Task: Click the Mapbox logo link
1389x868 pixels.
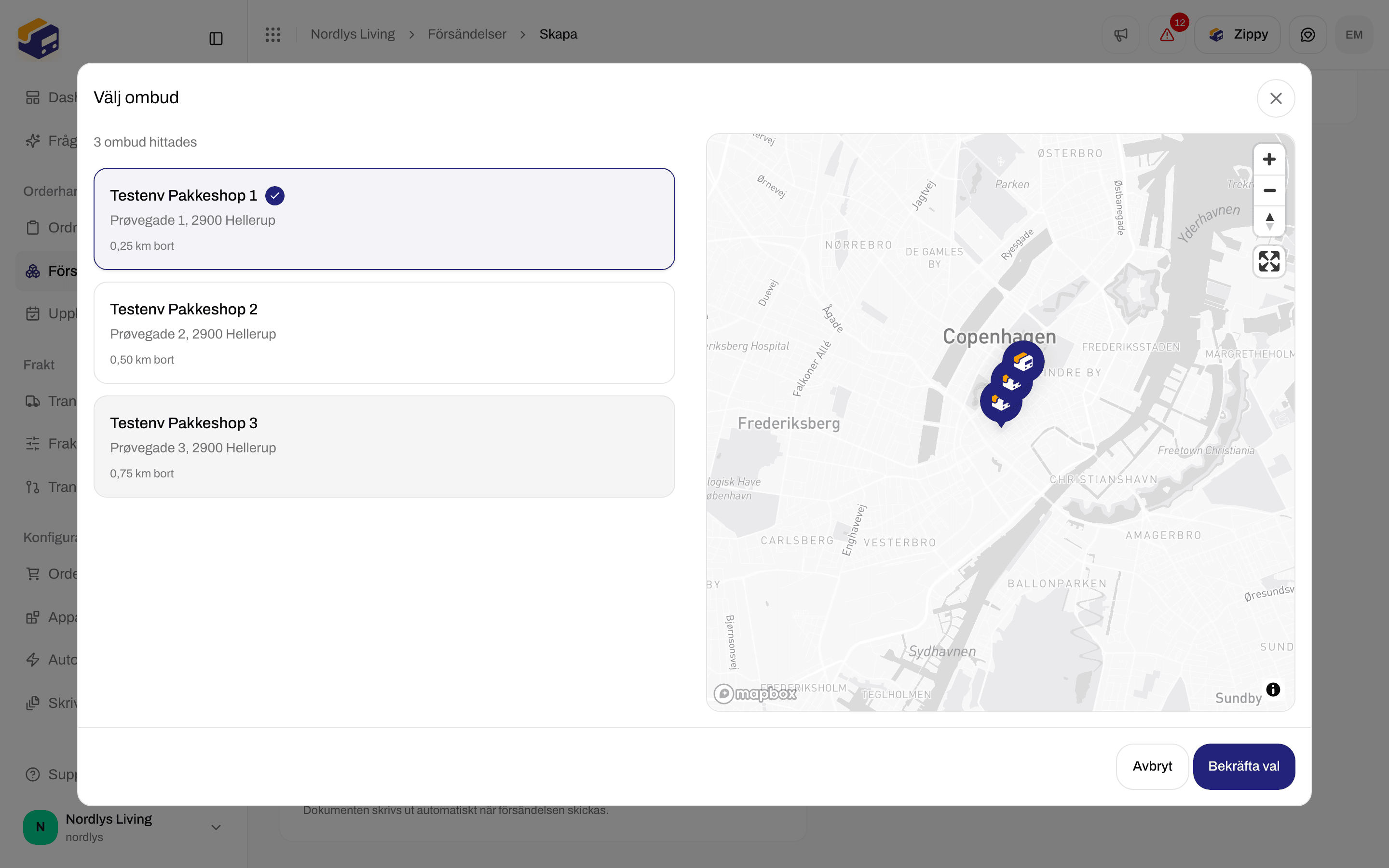Action: pos(755,693)
